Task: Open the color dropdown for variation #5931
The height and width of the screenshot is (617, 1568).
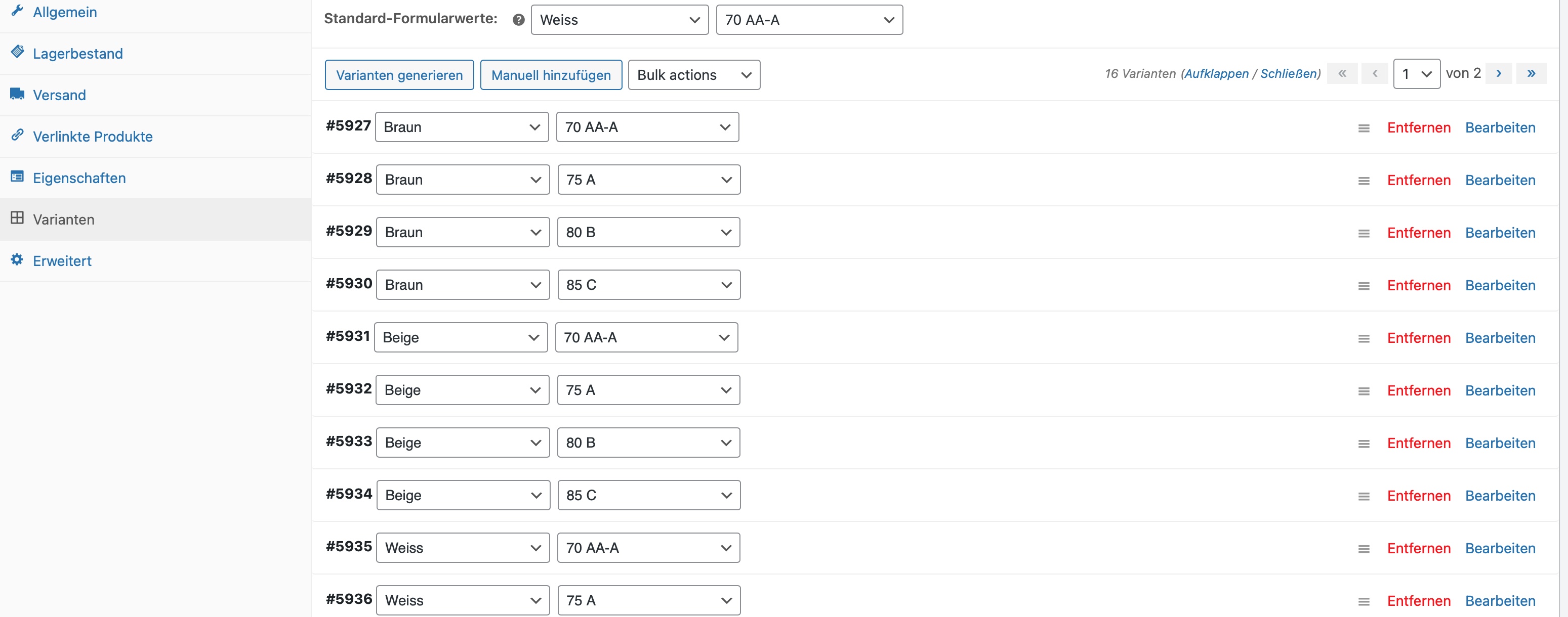Action: [x=461, y=337]
